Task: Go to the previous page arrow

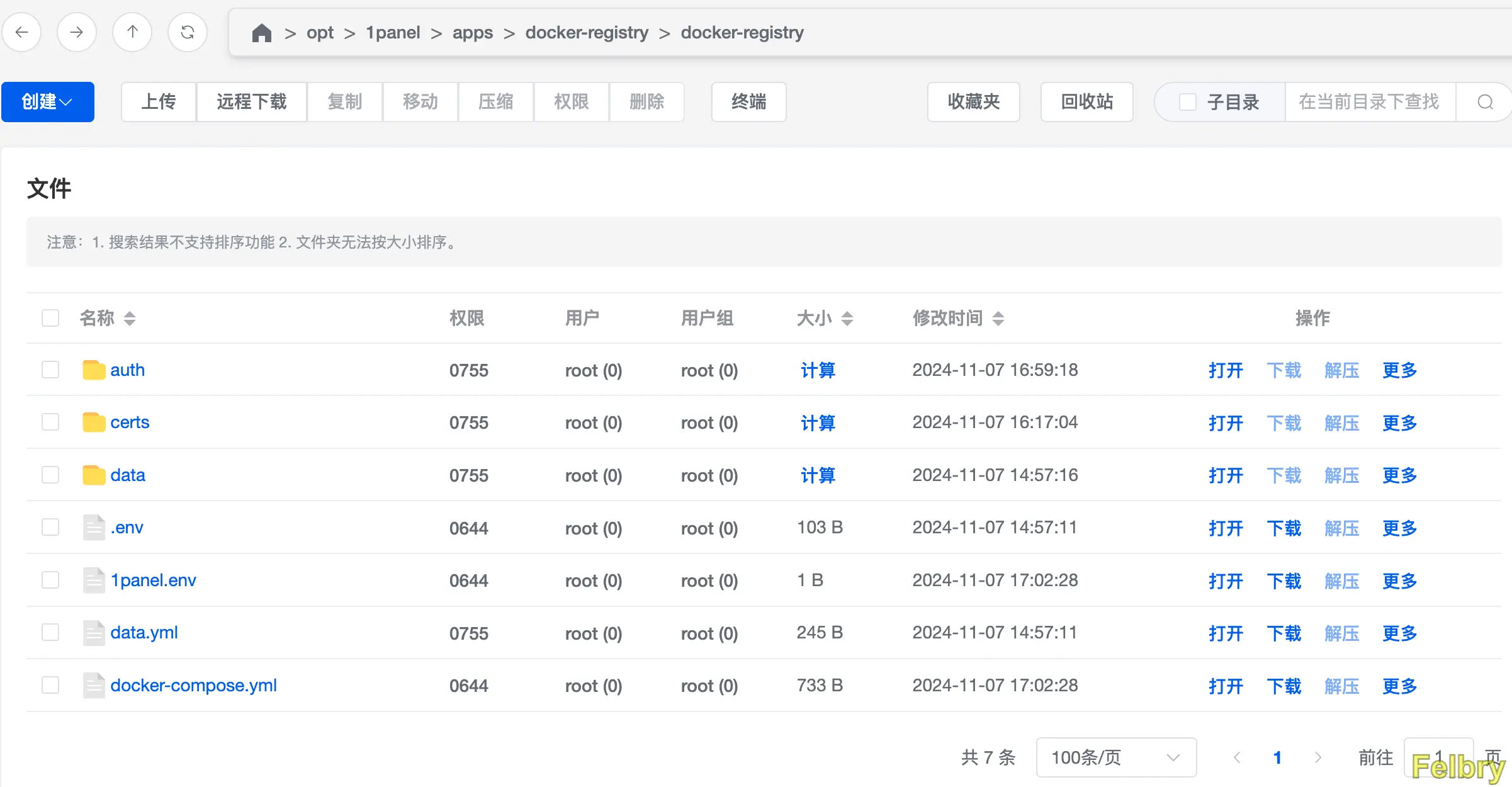Action: (x=1237, y=757)
